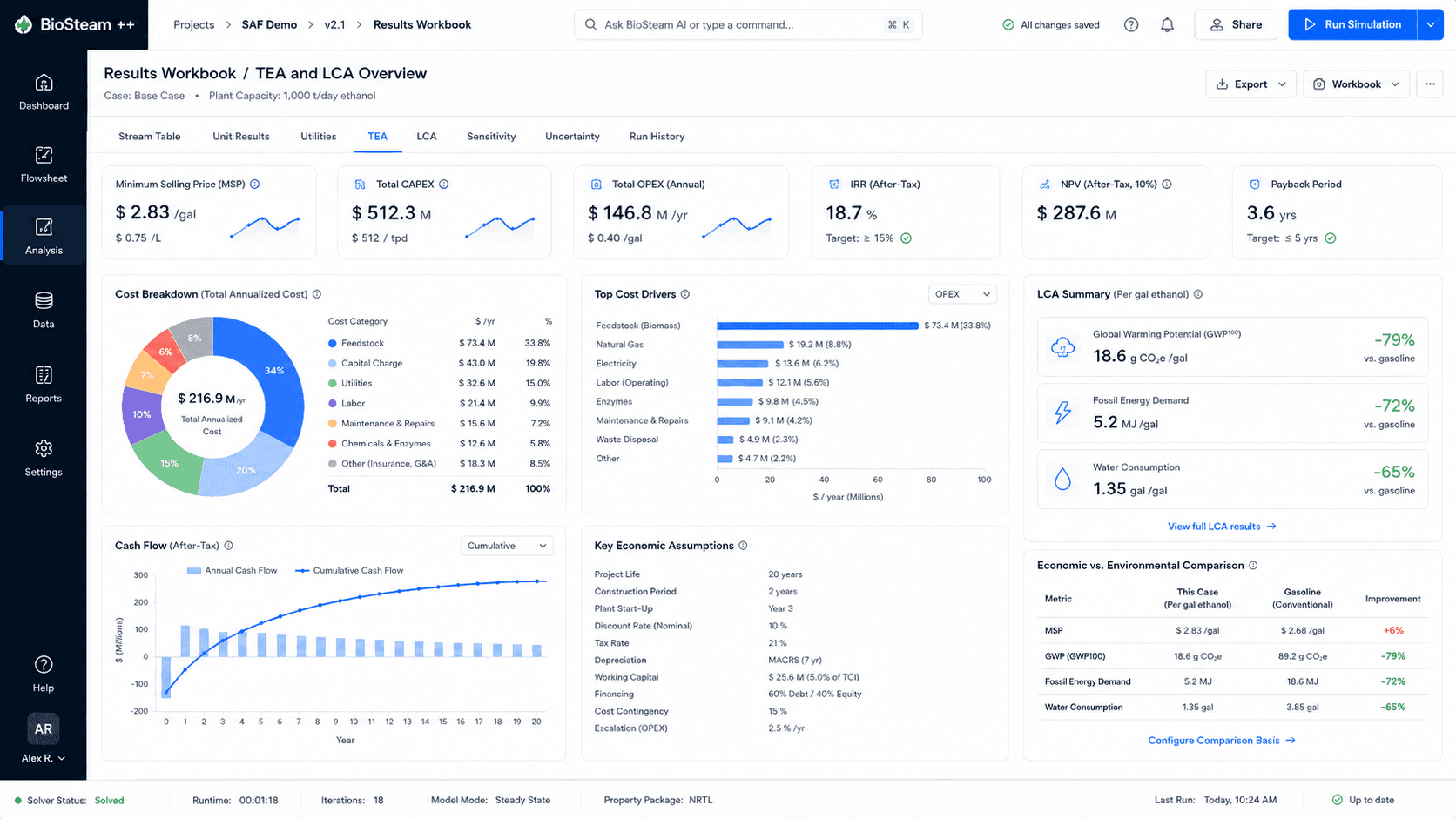The height and width of the screenshot is (819, 1456).
Task: Click the Run Simulation button
Action: (1352, 24)
